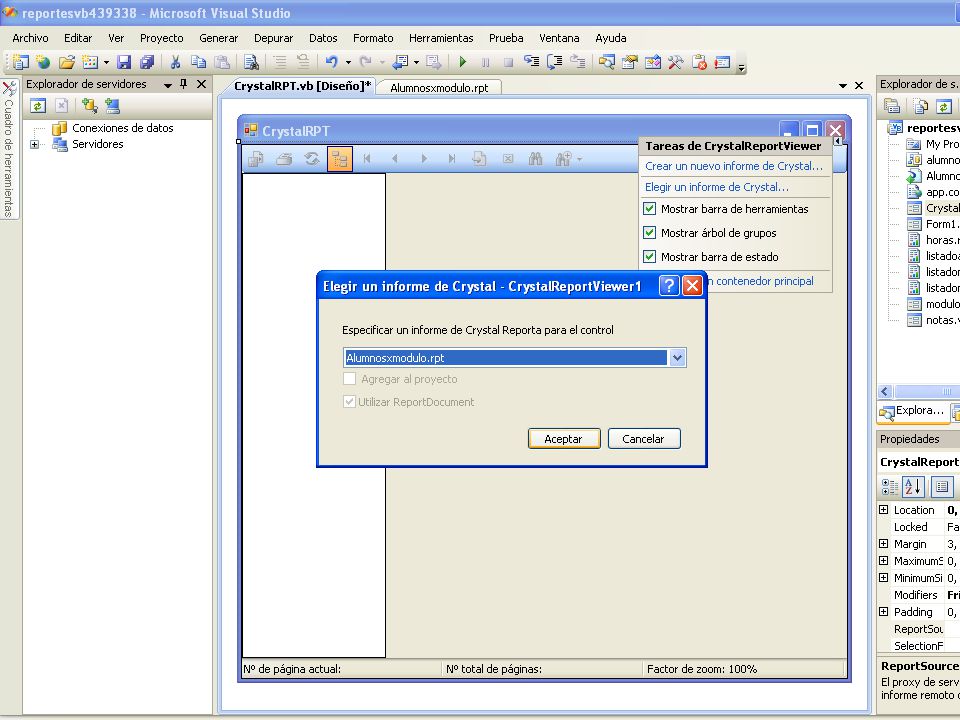Click the Aceptar button

tap(563, 439)
